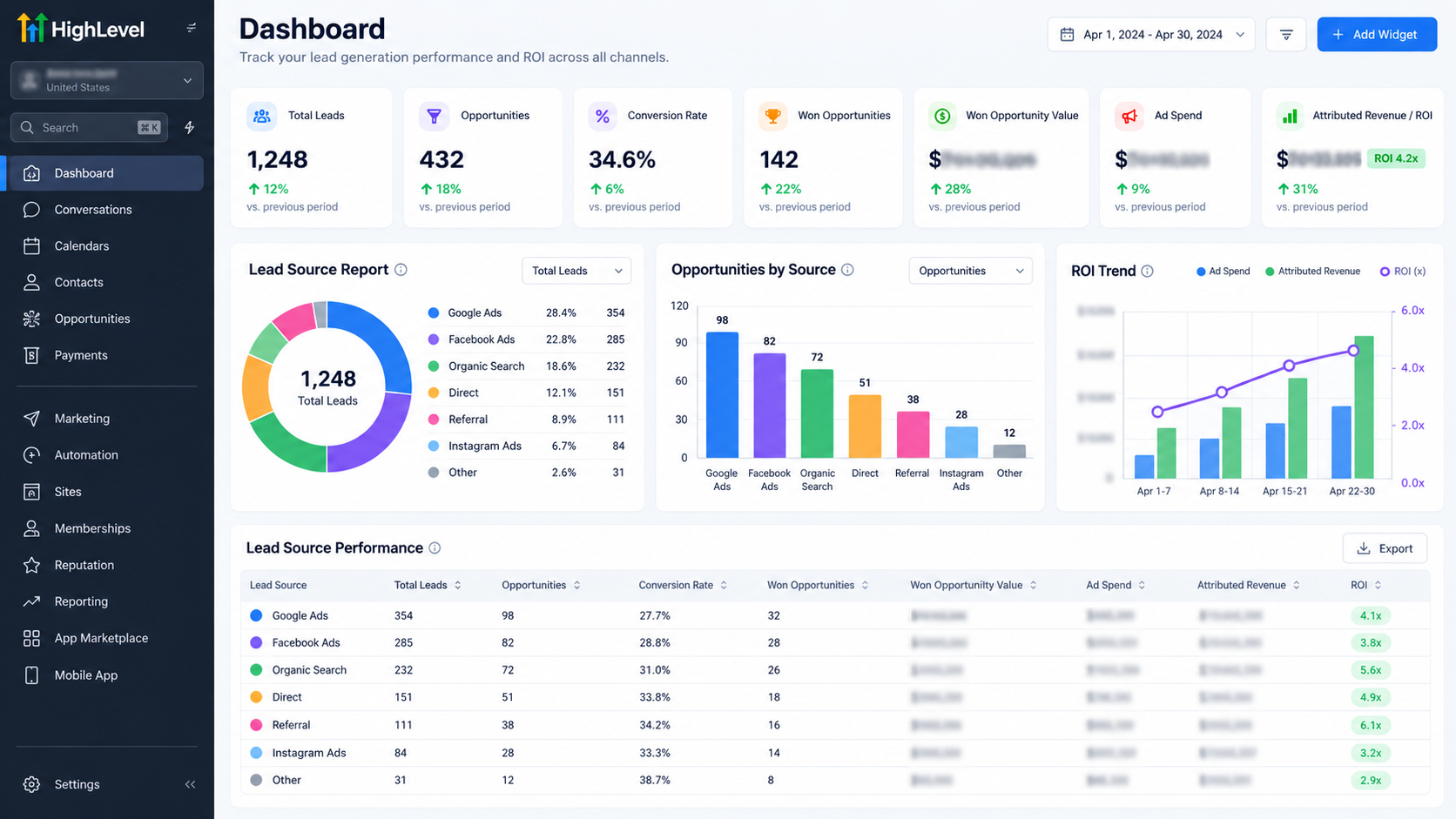
Task: Open the United States account switcher
Action: pyautogui.click(x=107, y=80)
